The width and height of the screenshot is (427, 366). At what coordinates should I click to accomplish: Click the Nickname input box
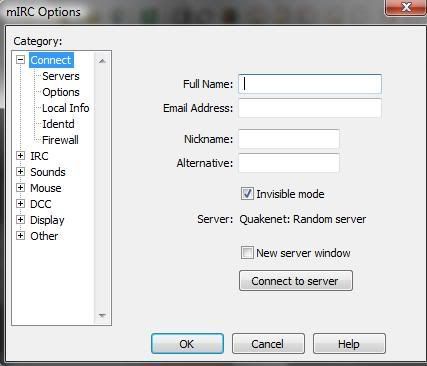click(x=289, y=139)
